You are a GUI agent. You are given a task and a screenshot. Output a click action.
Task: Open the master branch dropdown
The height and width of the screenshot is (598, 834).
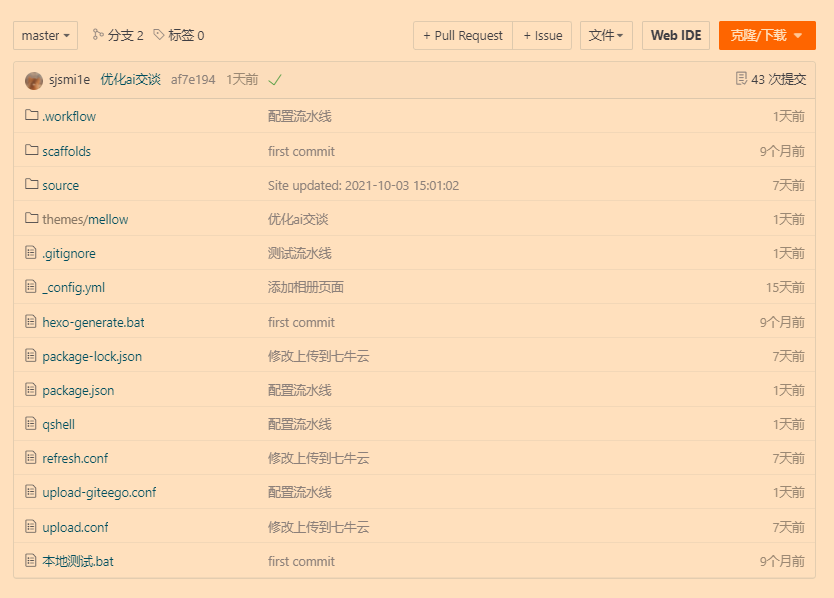pos(45,35)
